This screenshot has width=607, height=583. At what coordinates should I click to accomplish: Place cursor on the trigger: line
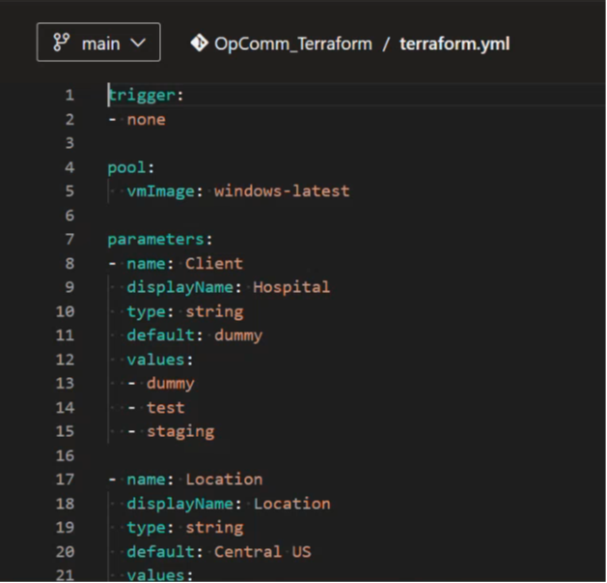(146, 95)
